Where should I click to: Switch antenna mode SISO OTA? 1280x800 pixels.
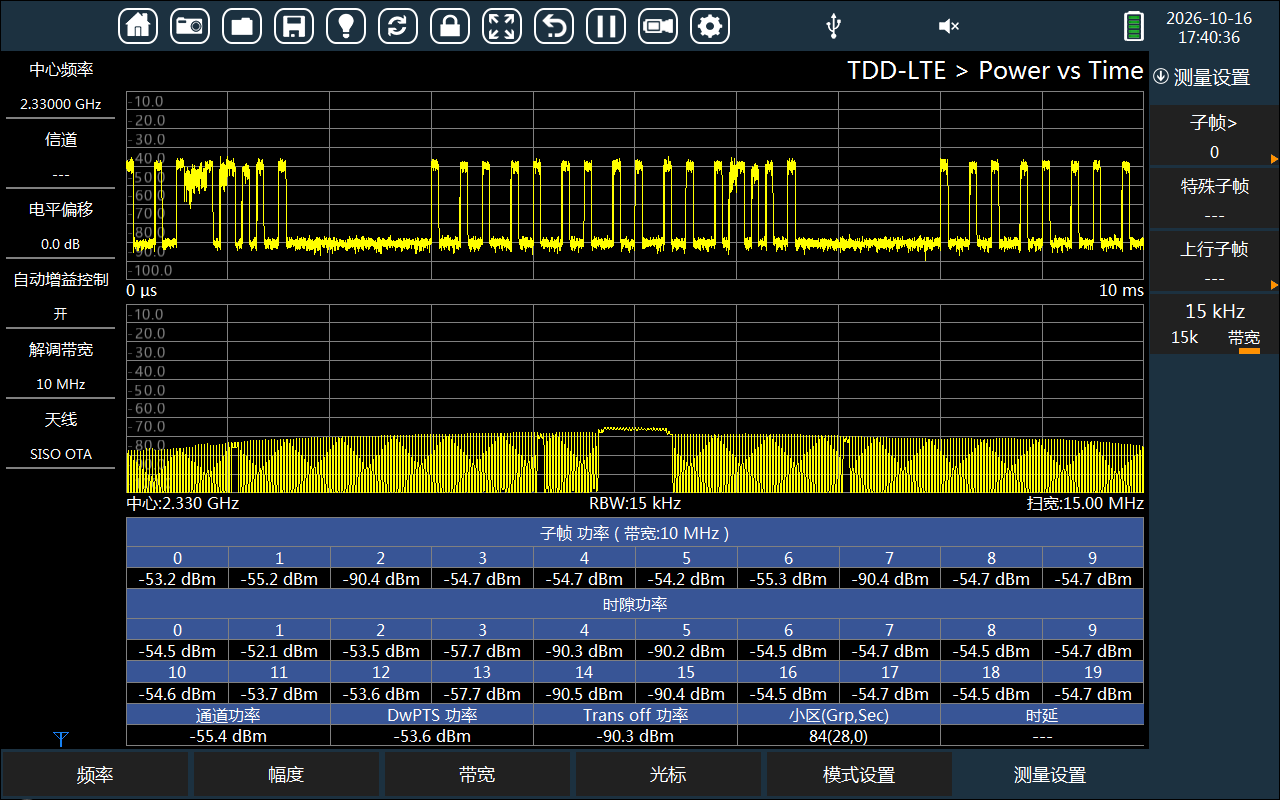click(61, 436)
